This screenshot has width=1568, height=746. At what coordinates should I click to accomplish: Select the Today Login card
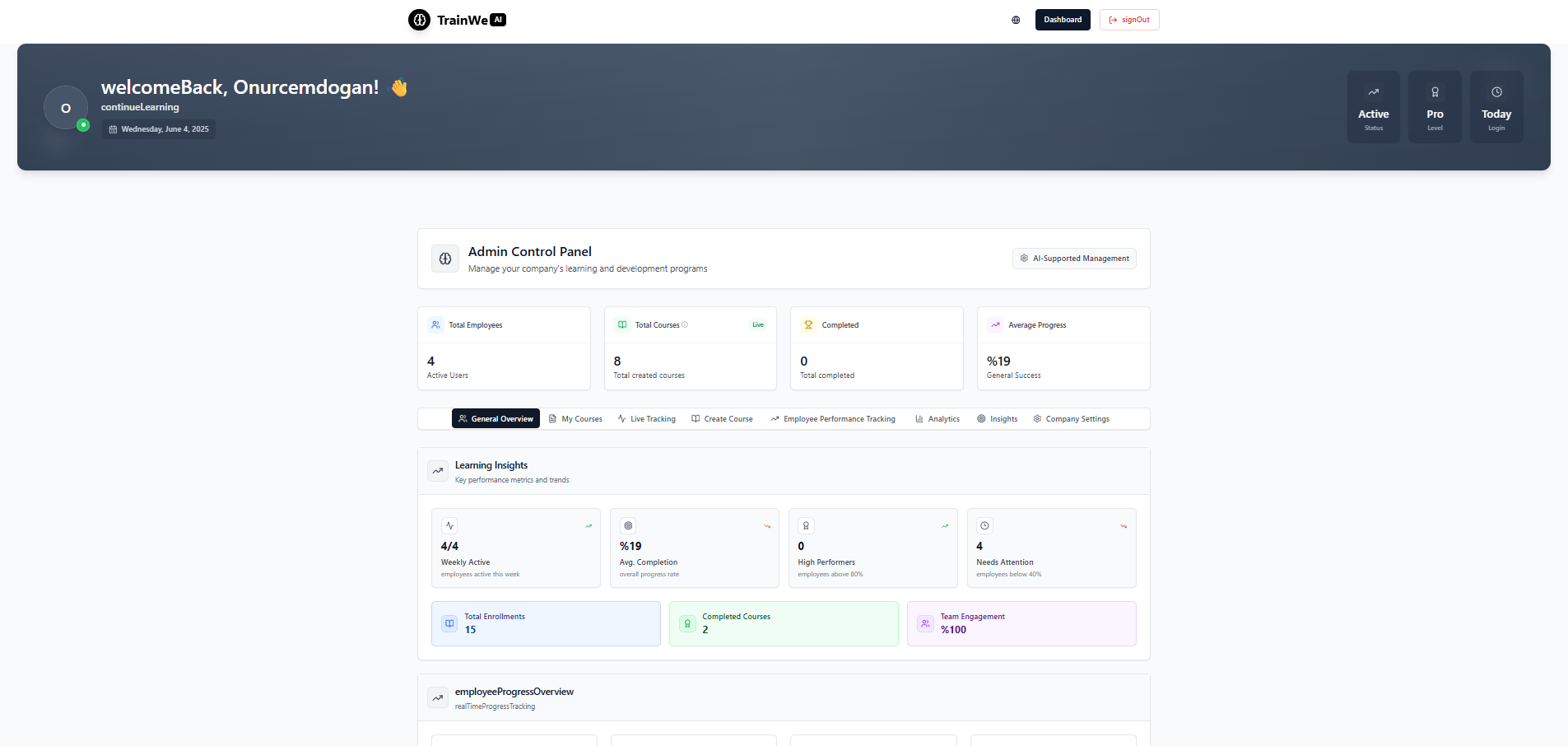(x=1496, y=107)
